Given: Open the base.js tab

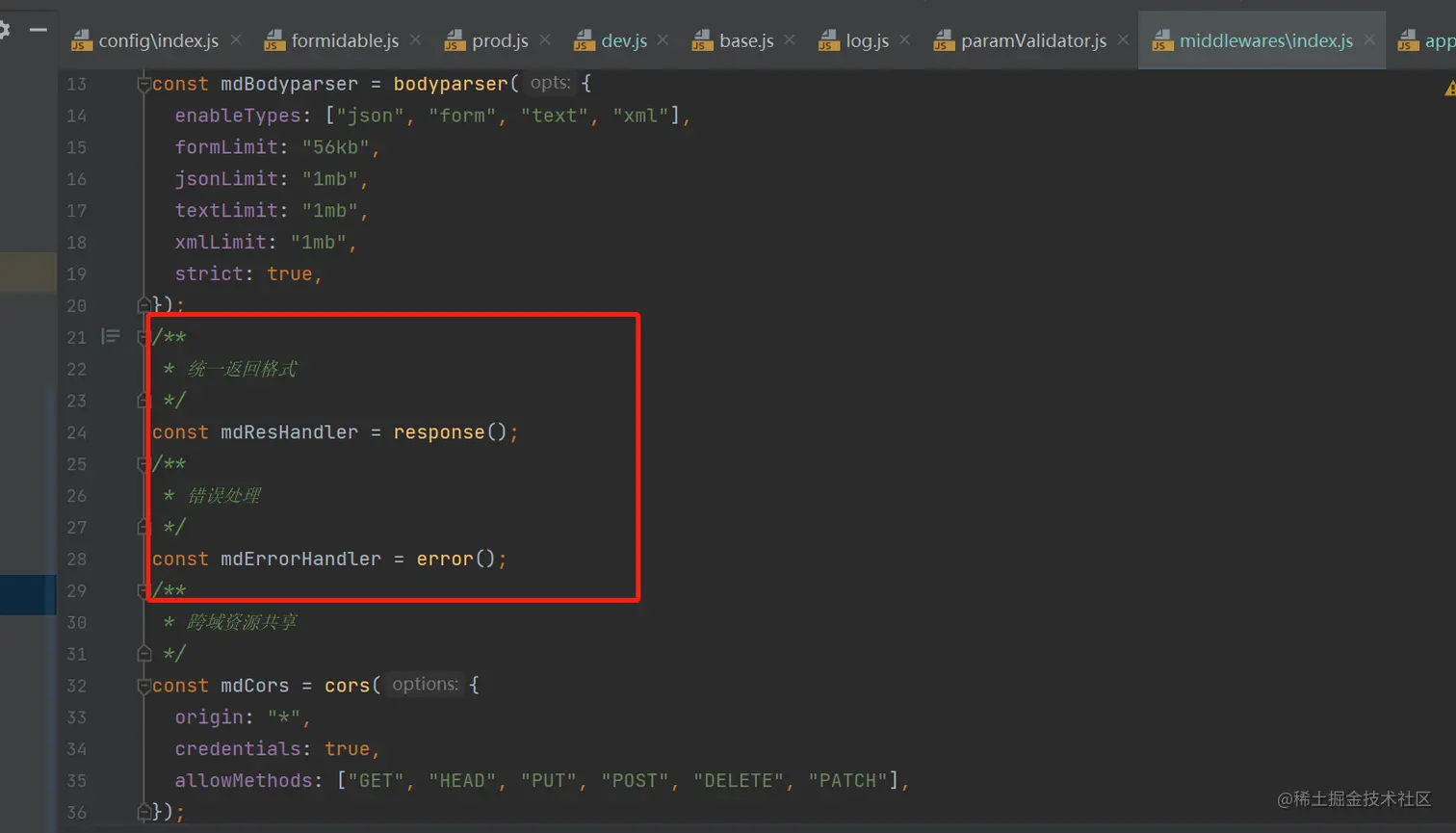Looking at the screenshot, I should pyautogui.click(x=734, y=40).
